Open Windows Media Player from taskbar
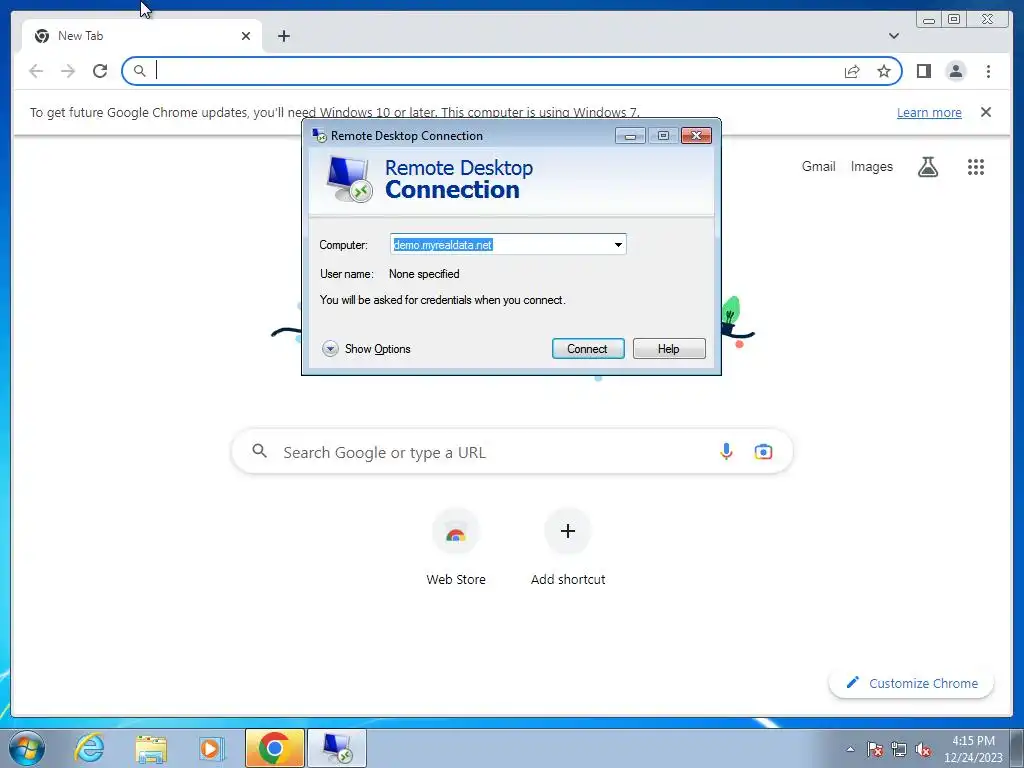The height and width of the screenshot is (768, 1024). pos(212,748)
